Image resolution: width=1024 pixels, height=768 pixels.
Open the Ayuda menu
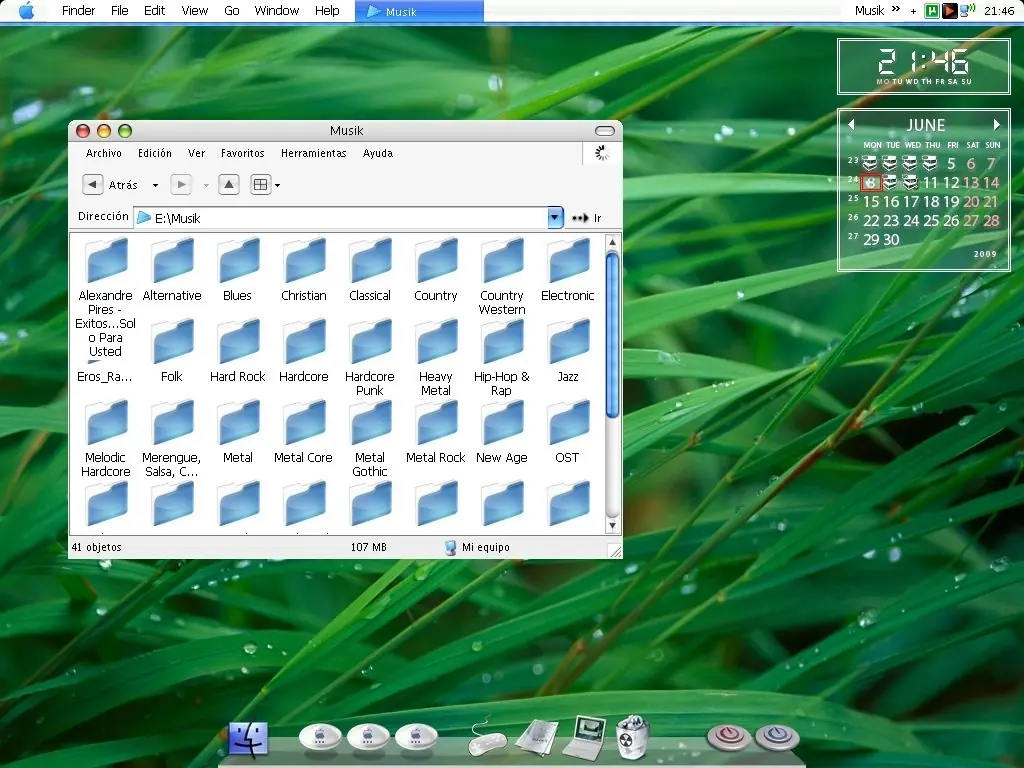click(x=378, y=153)
